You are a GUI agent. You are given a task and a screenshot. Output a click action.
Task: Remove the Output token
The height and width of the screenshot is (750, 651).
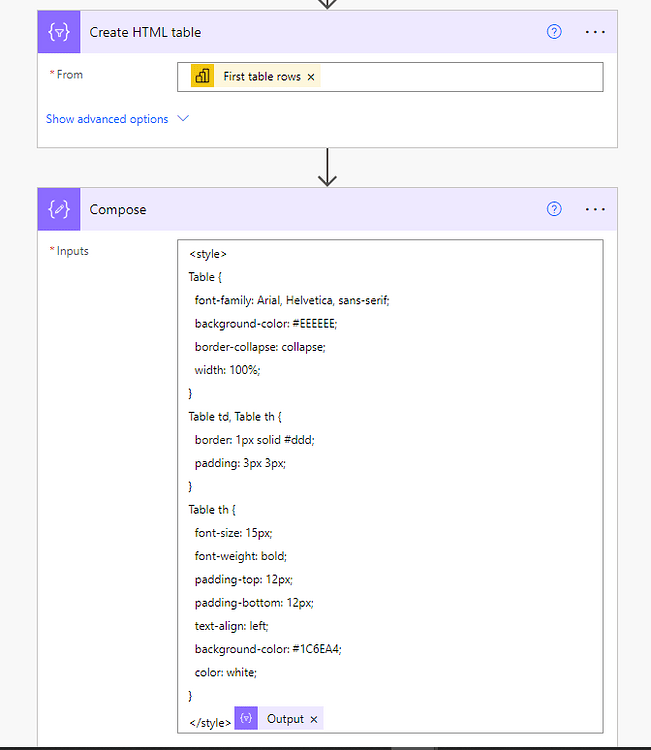314,719
